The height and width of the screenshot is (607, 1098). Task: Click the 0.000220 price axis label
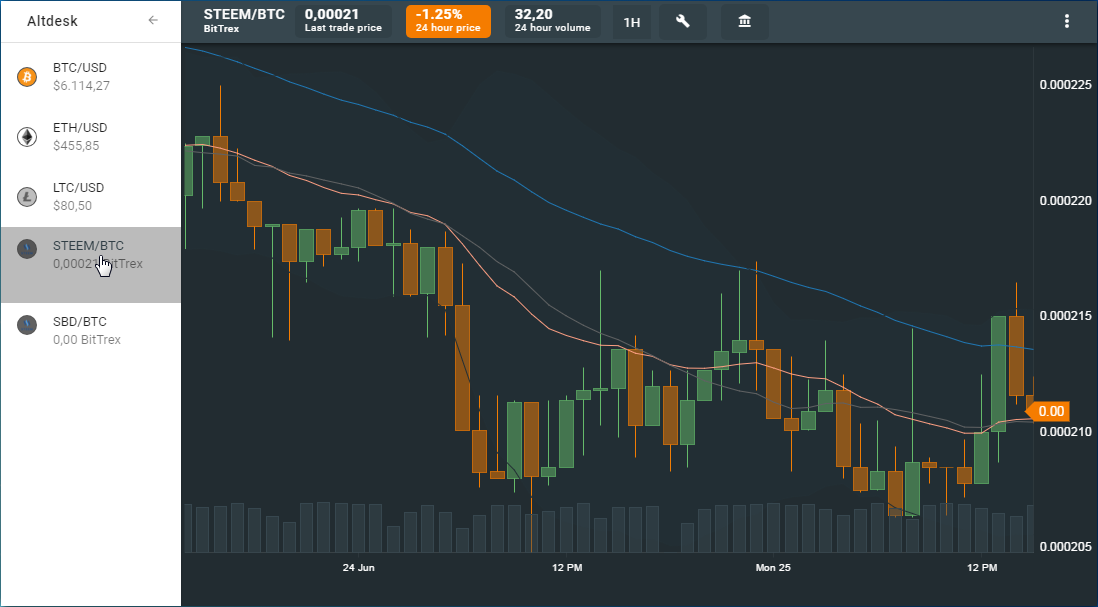click(x=1065, y=200)
